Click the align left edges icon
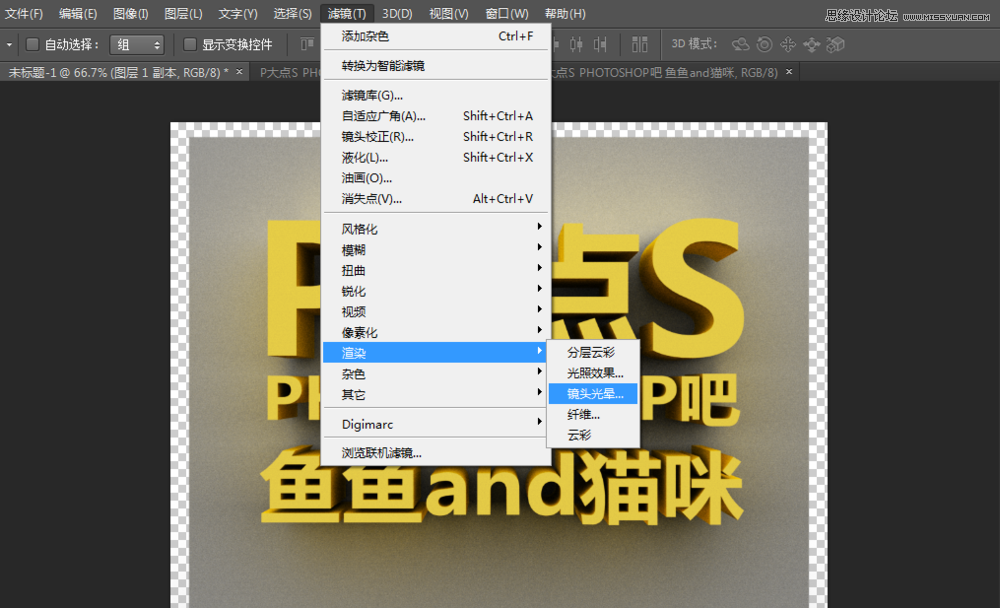The height and width of the screenshot is (608, 1000). (556, 45)
